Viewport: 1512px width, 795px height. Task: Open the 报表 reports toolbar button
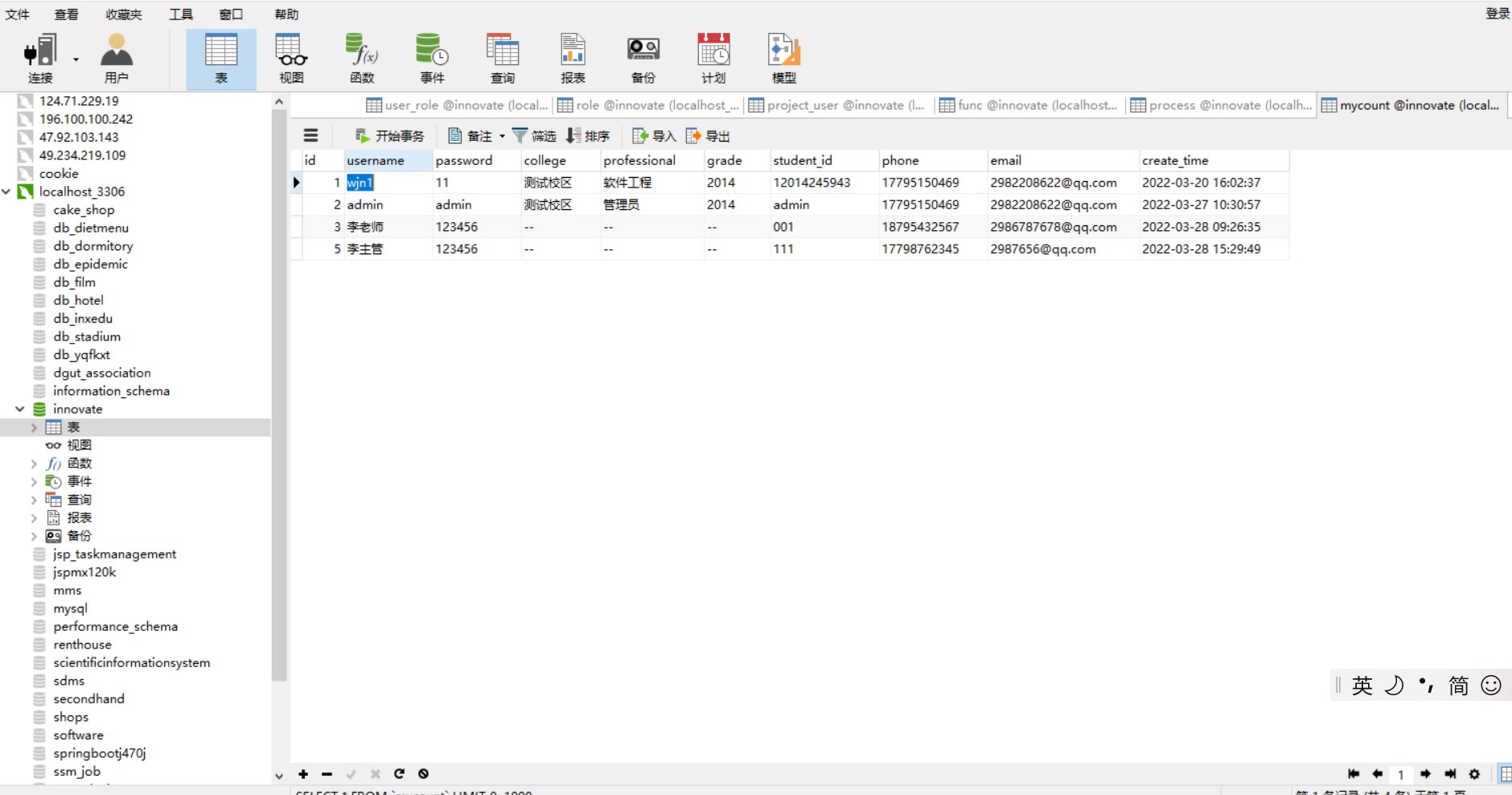click(x=573, y=59)
